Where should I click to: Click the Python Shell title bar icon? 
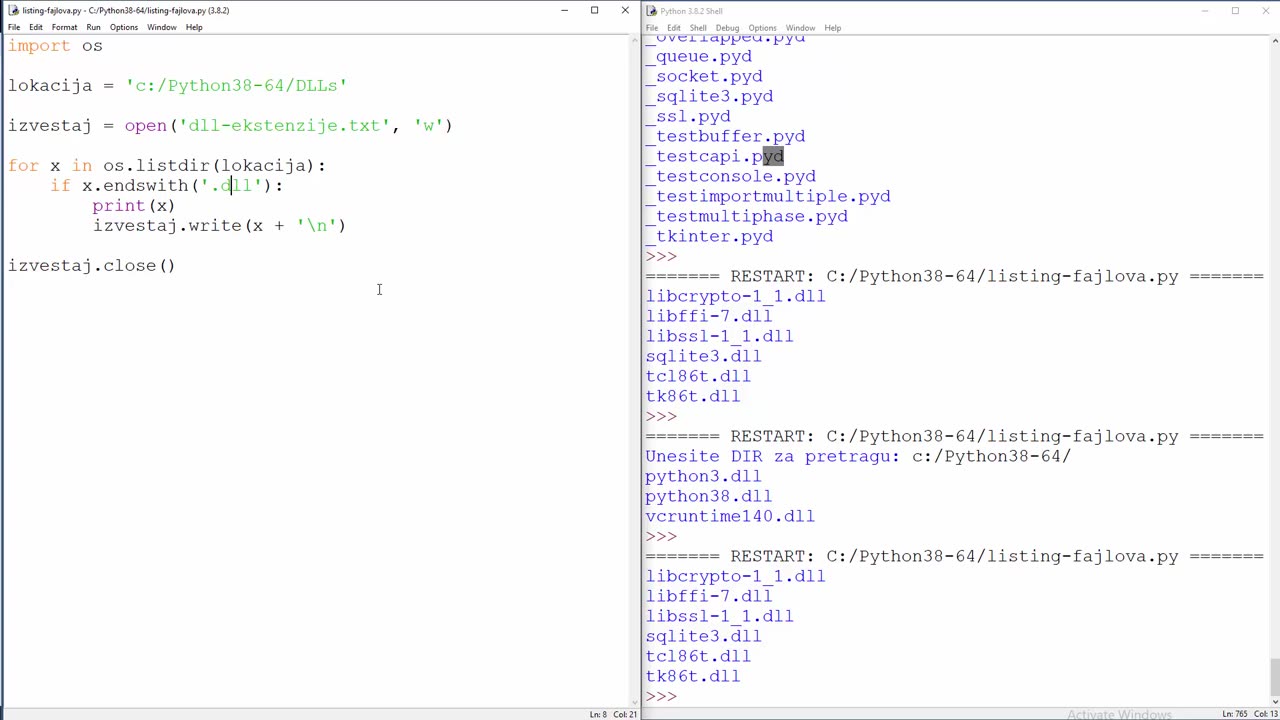coord(651,11)
